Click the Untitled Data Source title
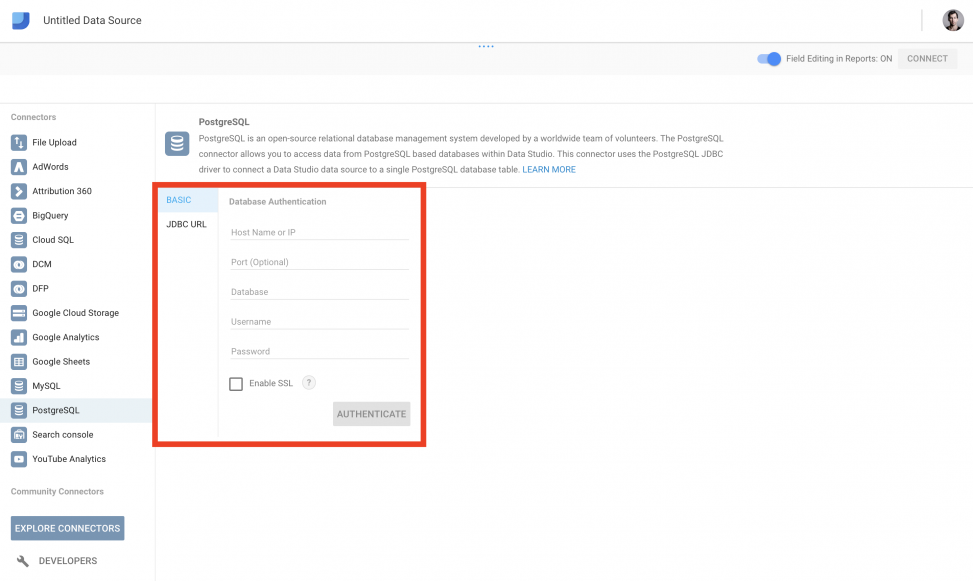Screen dimensions: 973x581 tap(92, 20)
